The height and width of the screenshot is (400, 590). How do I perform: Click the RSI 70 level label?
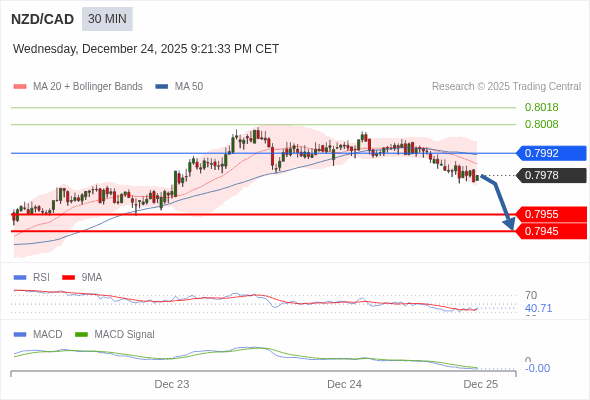pos(531,295)
